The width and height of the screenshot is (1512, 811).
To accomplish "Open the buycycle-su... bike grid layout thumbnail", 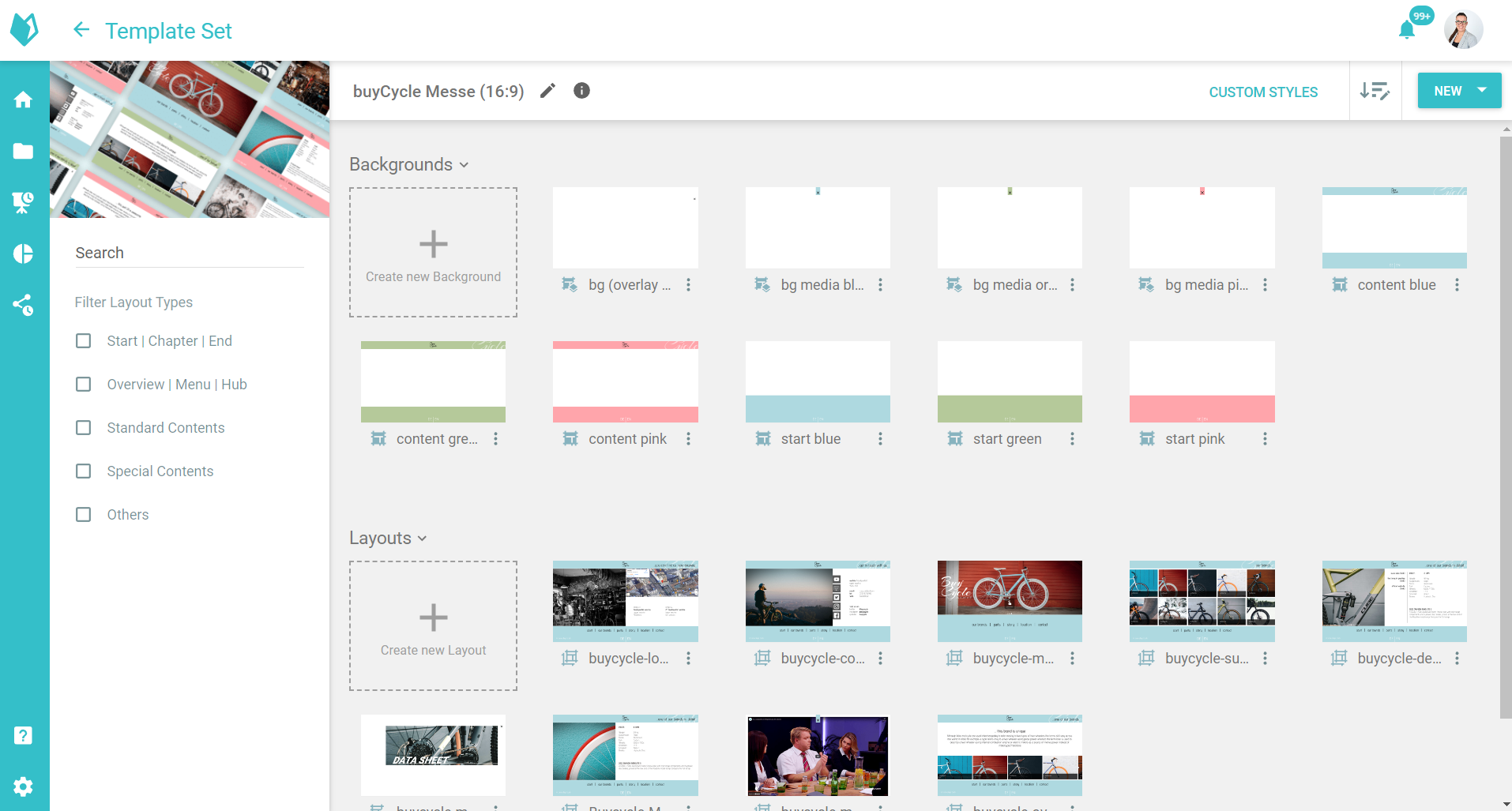I will [x=1202, y=601].
